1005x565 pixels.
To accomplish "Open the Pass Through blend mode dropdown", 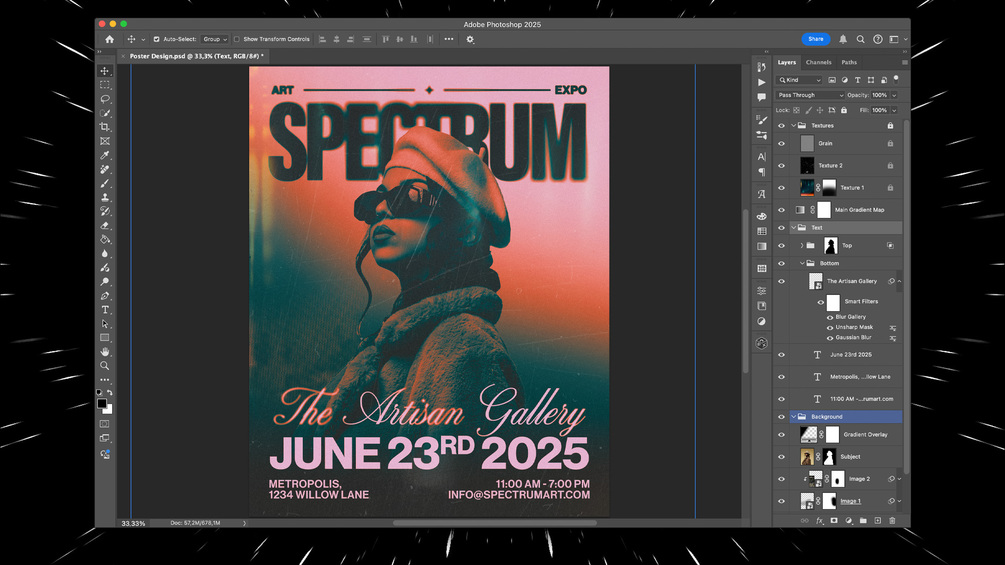I will tap(811, 95).
